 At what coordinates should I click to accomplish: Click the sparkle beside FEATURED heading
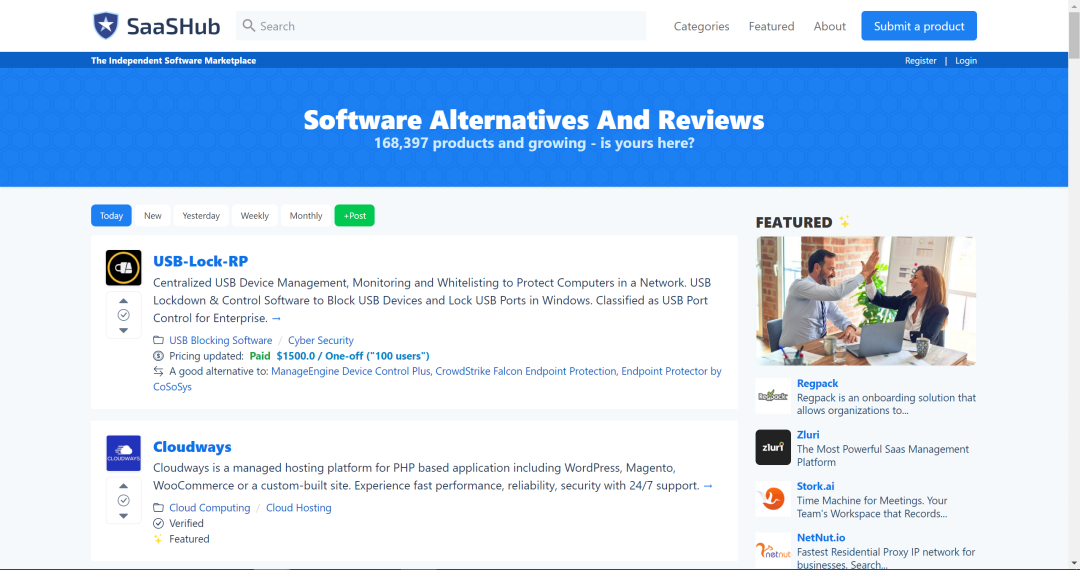pos(844,222)
